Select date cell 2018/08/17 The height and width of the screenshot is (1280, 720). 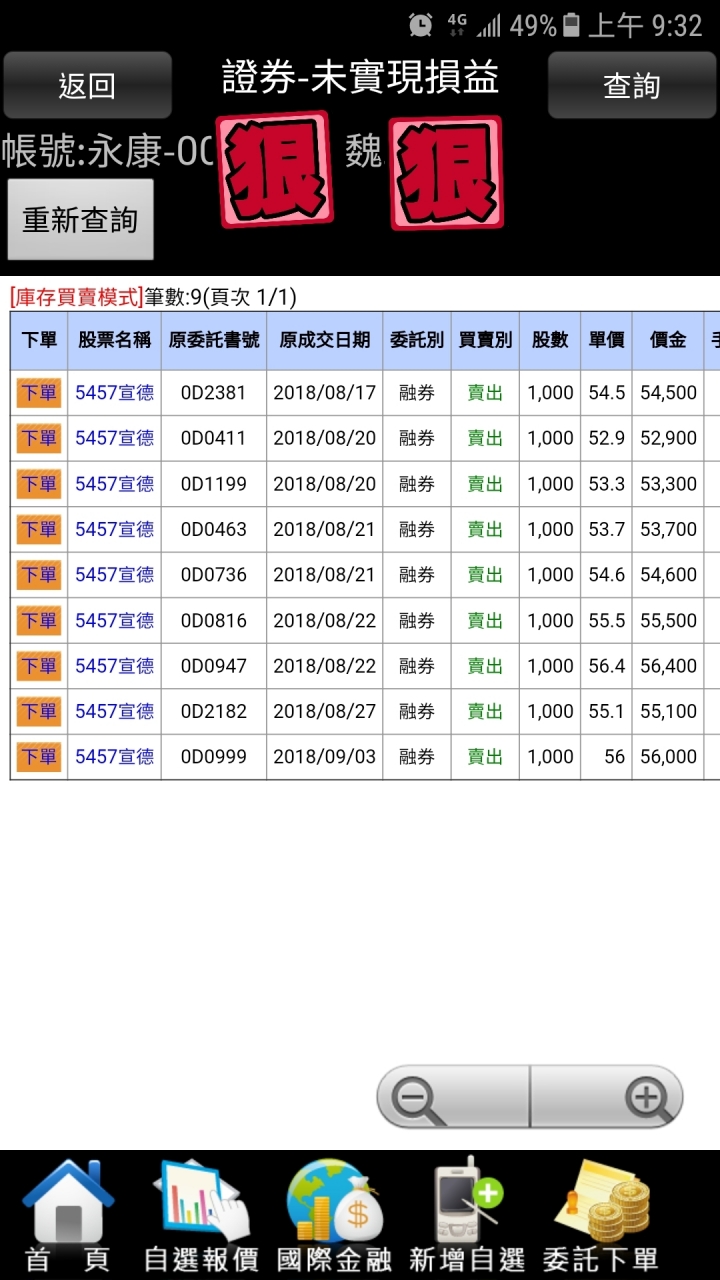coord(325,393)
